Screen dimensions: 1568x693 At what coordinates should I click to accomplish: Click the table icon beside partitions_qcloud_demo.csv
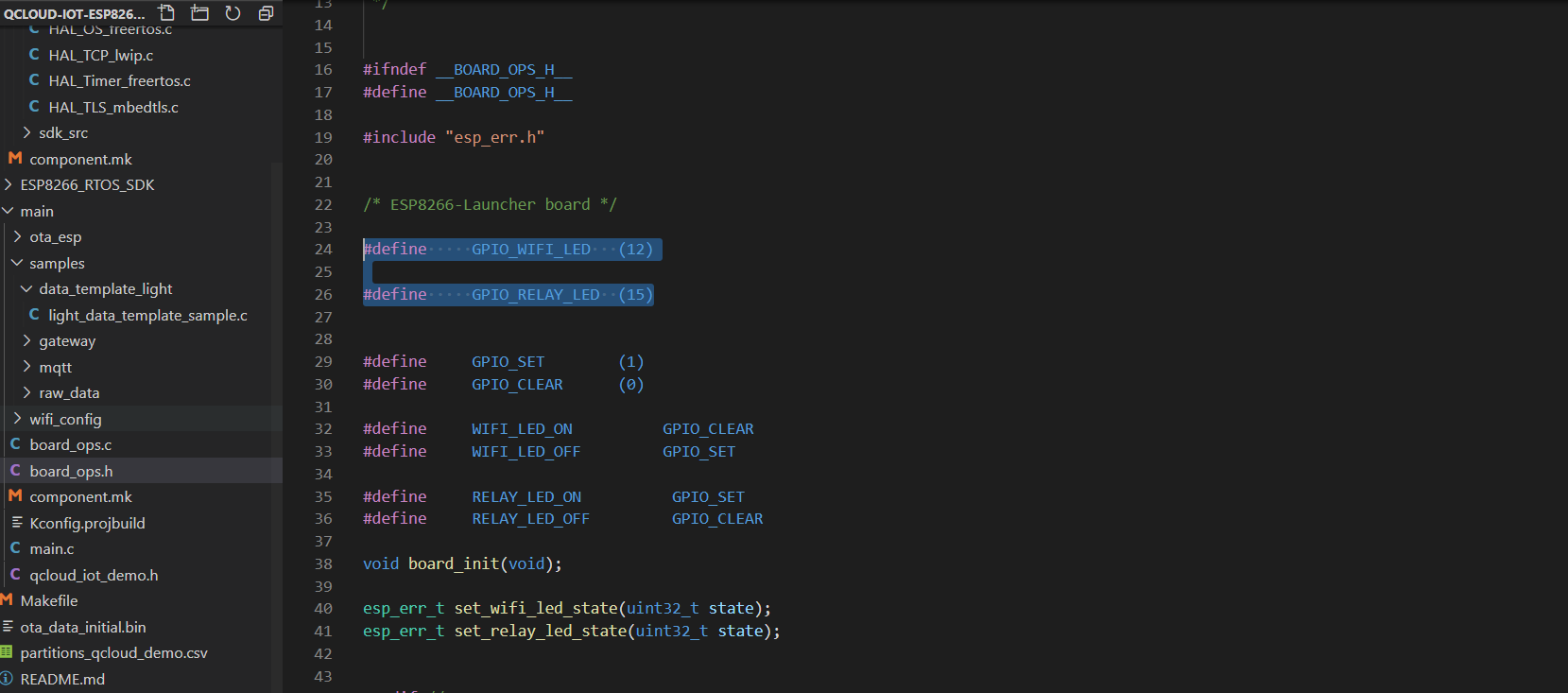7,652
